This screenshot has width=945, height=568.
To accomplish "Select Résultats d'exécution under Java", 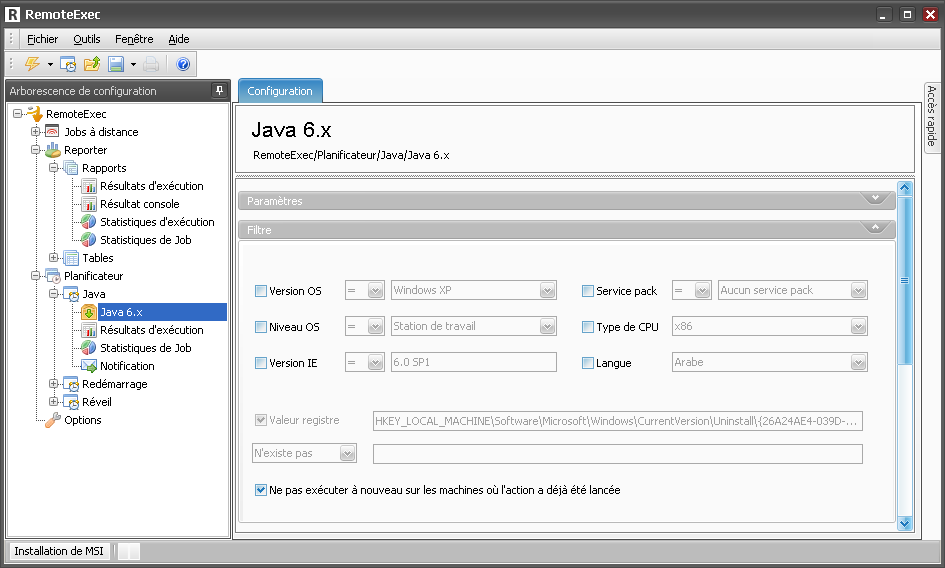I will (x=151, y=330).
